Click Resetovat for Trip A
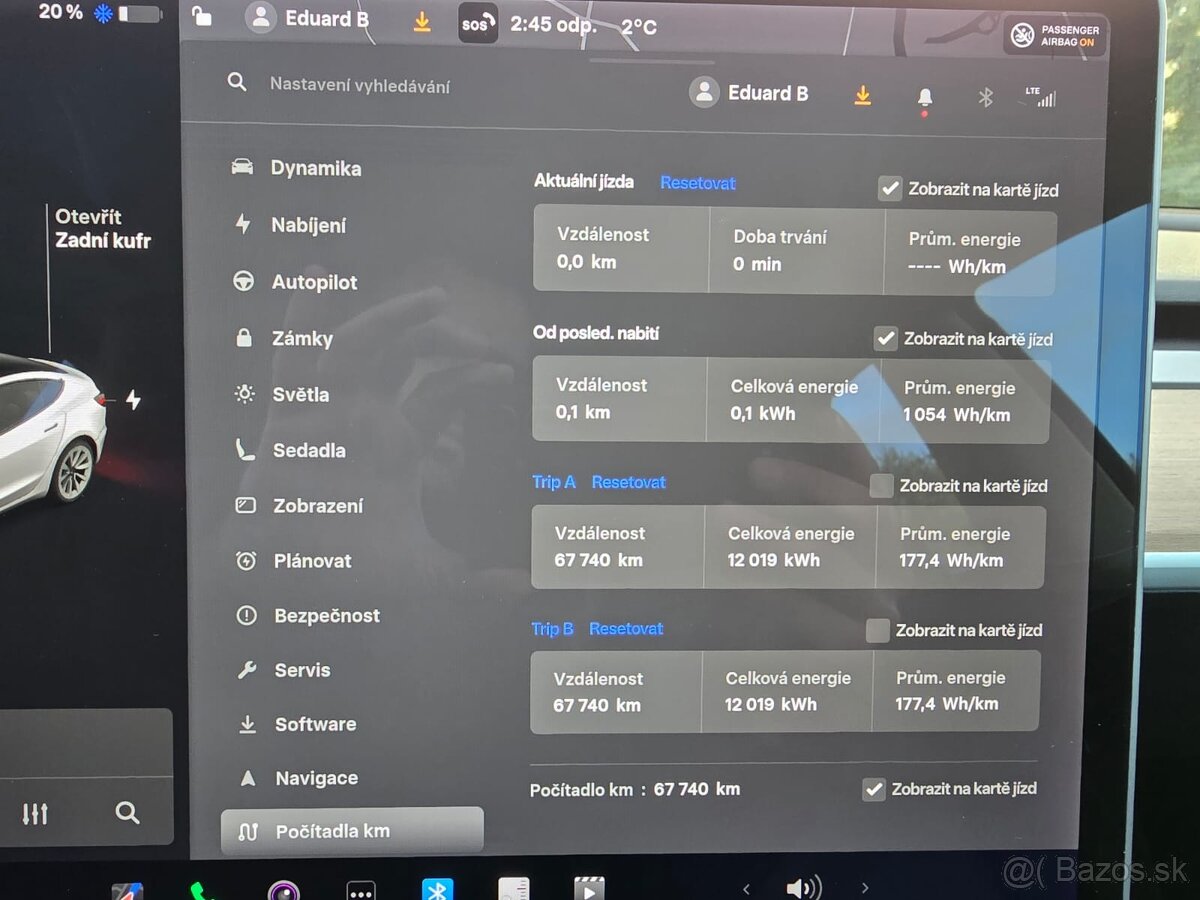The height and width of the screenshot is (900, 1200). point(628,482)
